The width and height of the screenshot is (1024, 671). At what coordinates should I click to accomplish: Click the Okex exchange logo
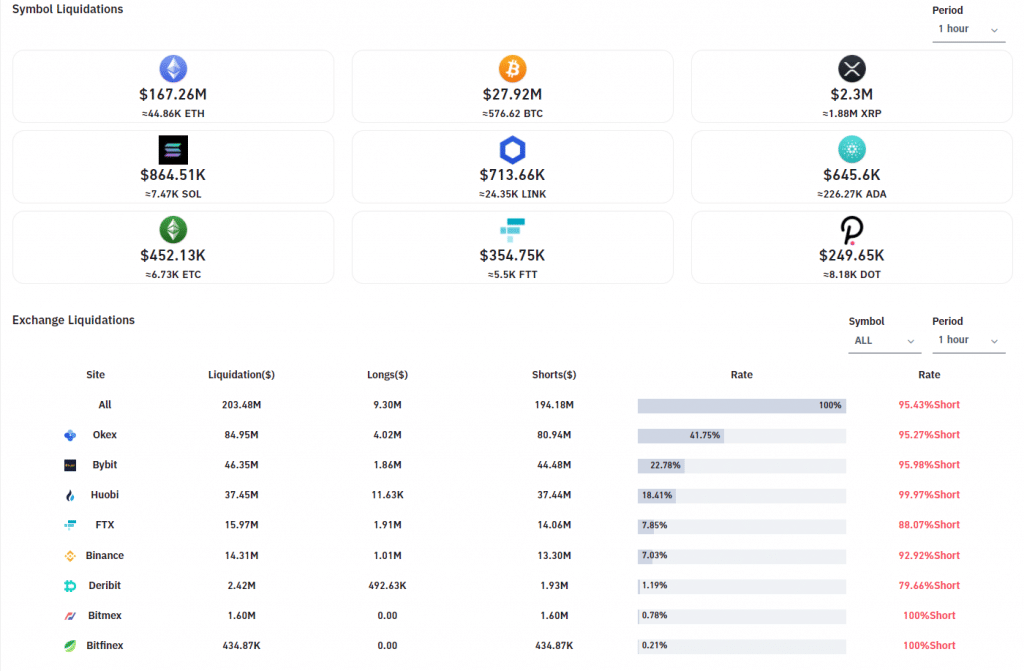pos(70,435)
